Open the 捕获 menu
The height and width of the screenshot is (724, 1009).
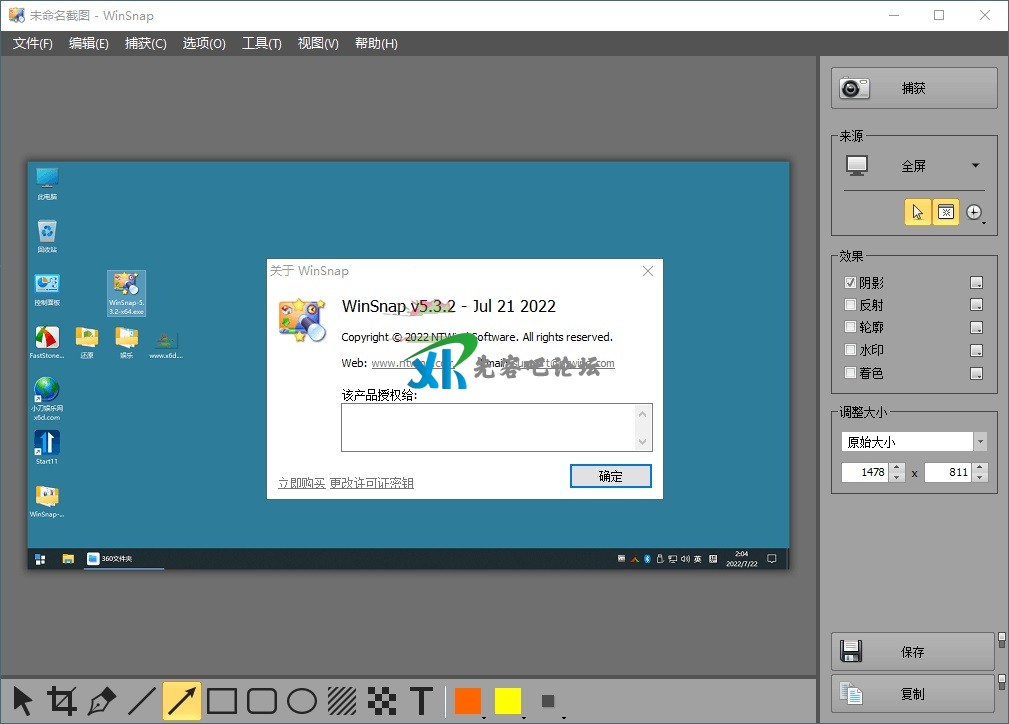pos(145,43)
